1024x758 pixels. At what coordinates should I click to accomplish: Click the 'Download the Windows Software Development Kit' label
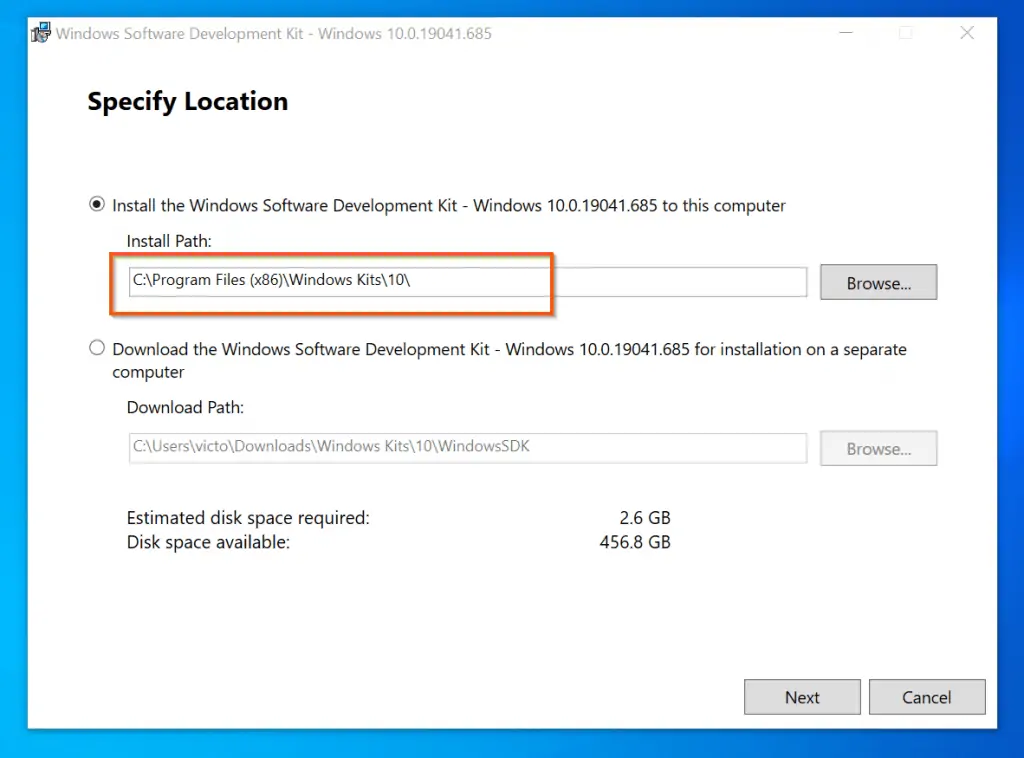pyautogui.click(x=509, y=350)
